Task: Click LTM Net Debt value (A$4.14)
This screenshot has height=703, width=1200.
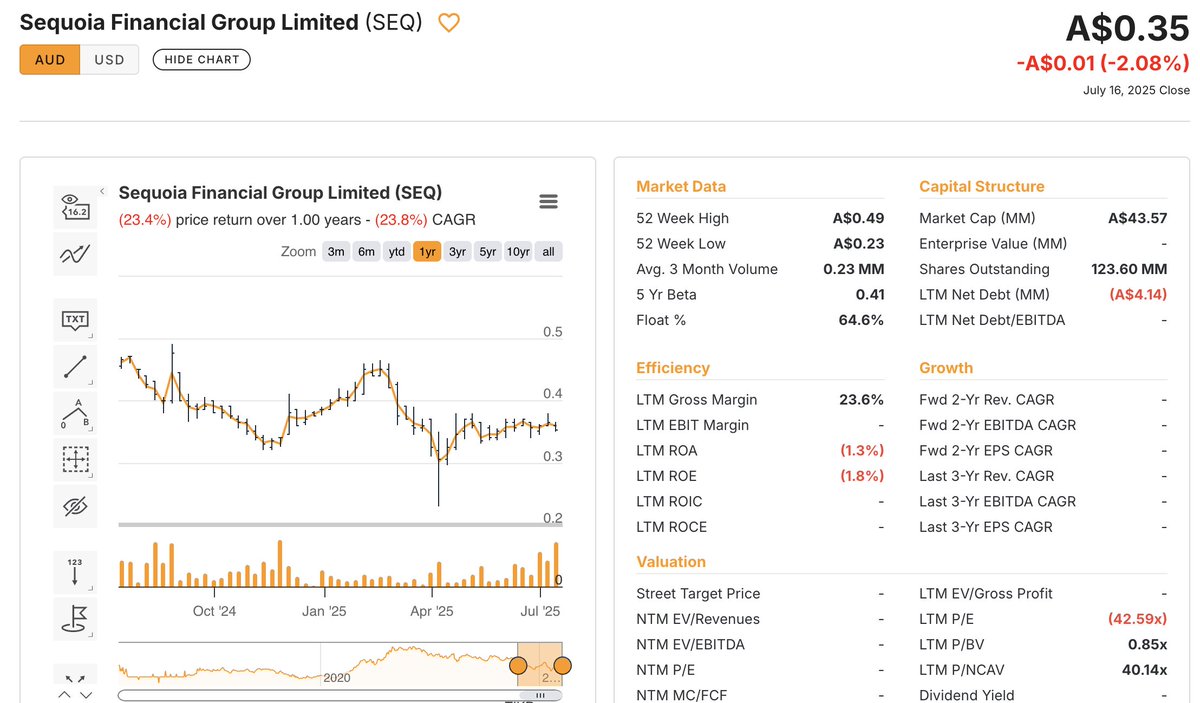Action: tap(1137, 295)
